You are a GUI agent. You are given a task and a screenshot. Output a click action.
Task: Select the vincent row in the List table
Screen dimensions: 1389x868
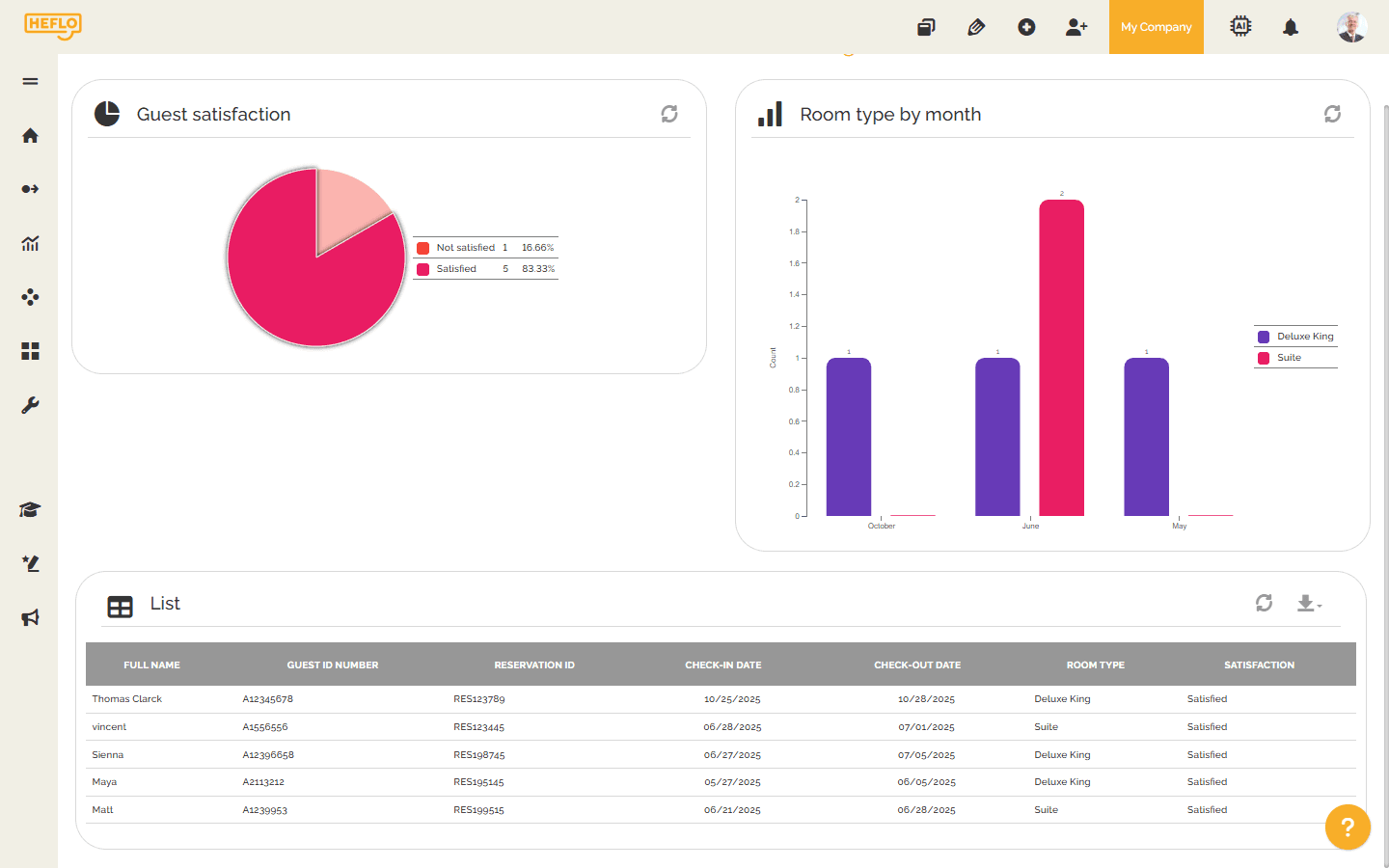coord(109,726)
